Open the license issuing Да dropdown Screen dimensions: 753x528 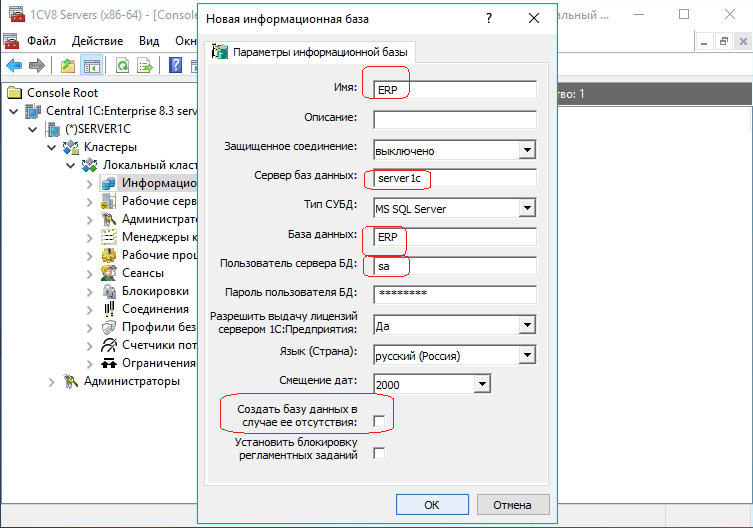pos(527,325)
